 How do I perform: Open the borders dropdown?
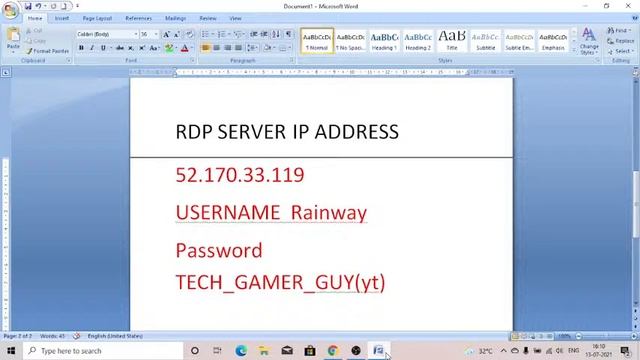[x=290, y=48]
